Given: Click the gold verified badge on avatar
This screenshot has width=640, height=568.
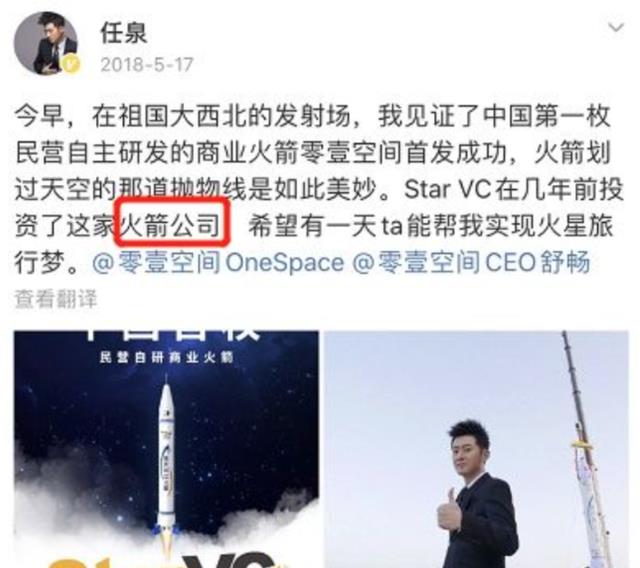Looking at the screenshot, I should tap(71, 64).
